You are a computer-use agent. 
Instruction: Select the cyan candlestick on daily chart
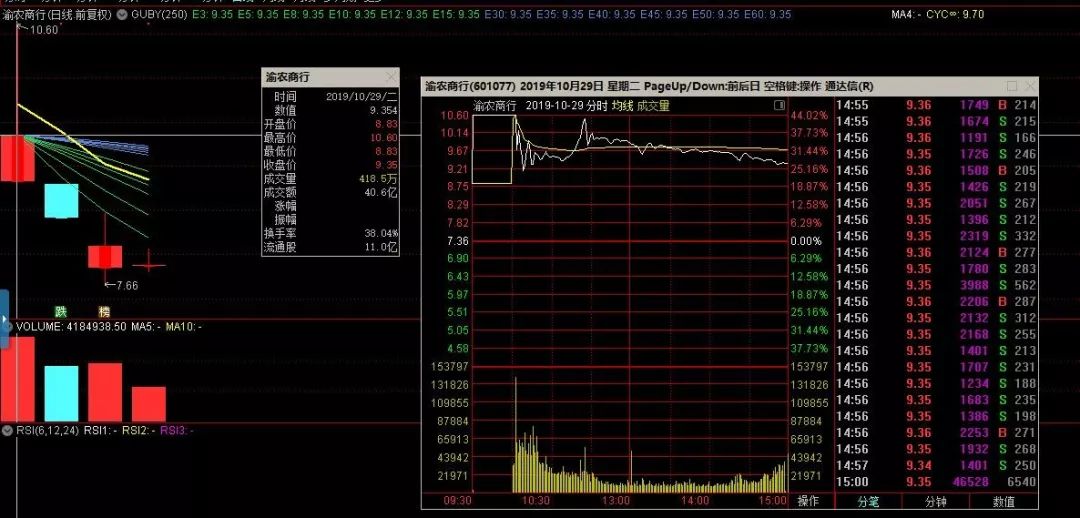click(x=61, y=200)
